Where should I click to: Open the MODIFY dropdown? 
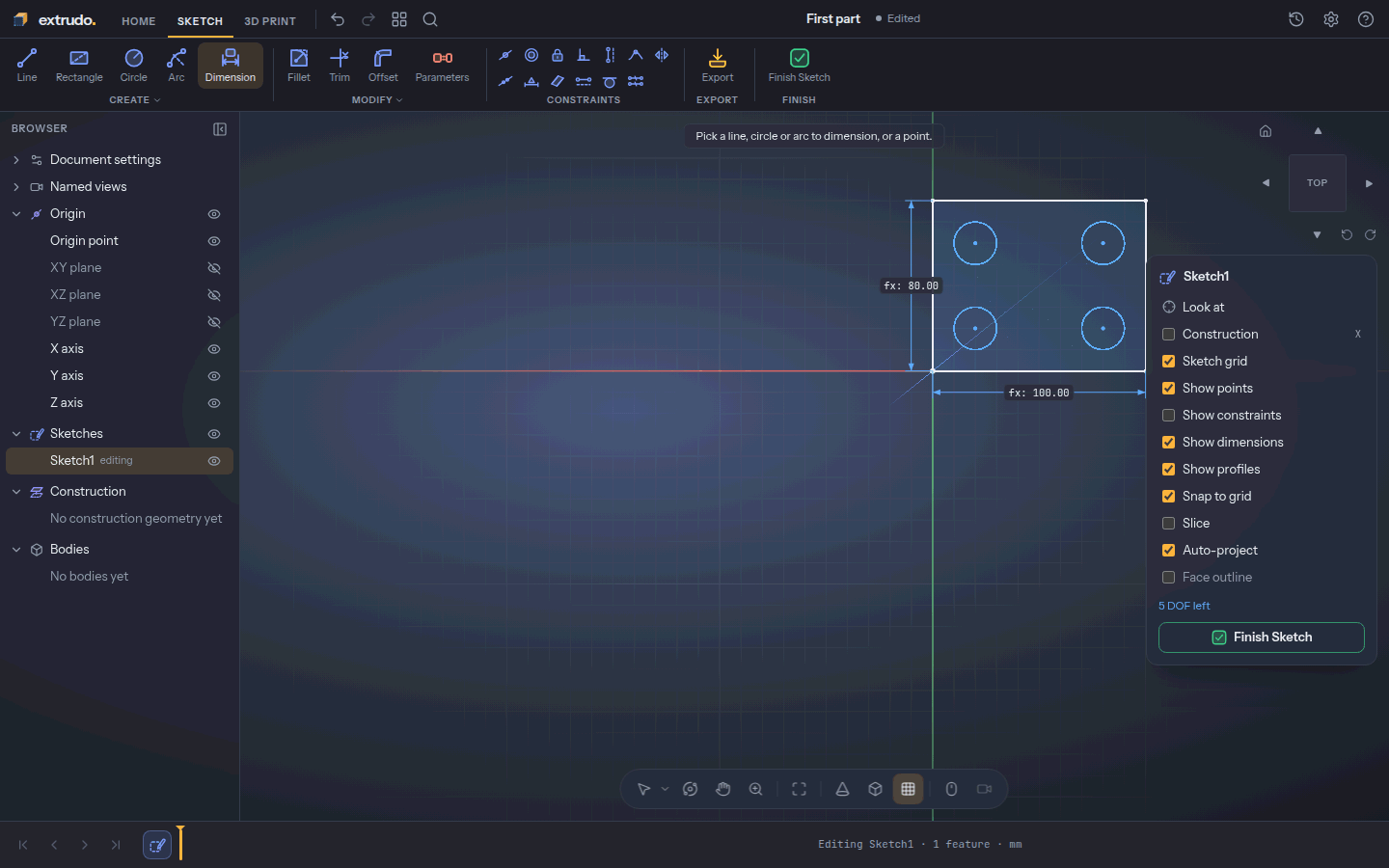(x=377, y=100)
